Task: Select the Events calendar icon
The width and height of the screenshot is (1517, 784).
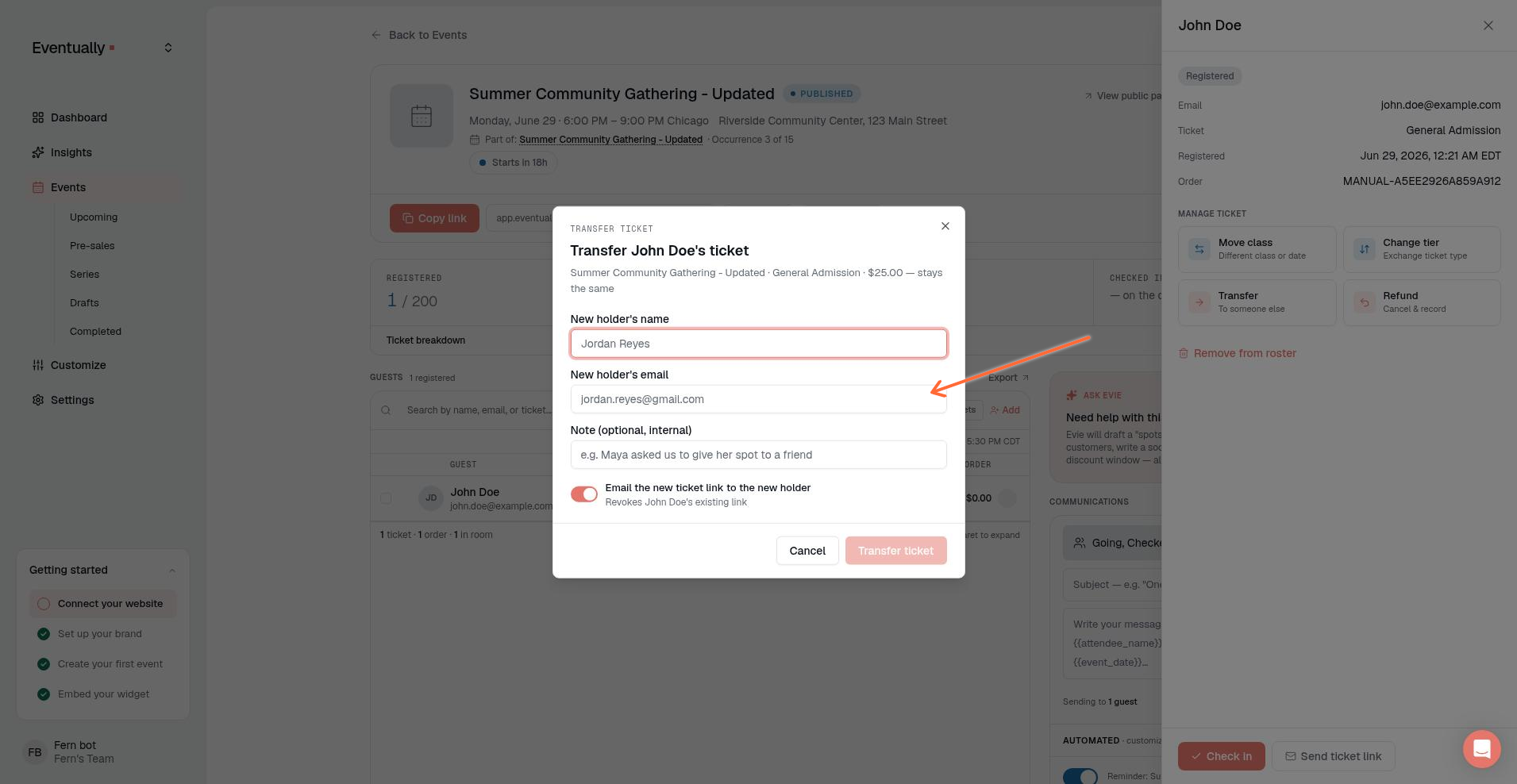Action: pyautogui.click(x=38, y=187)
